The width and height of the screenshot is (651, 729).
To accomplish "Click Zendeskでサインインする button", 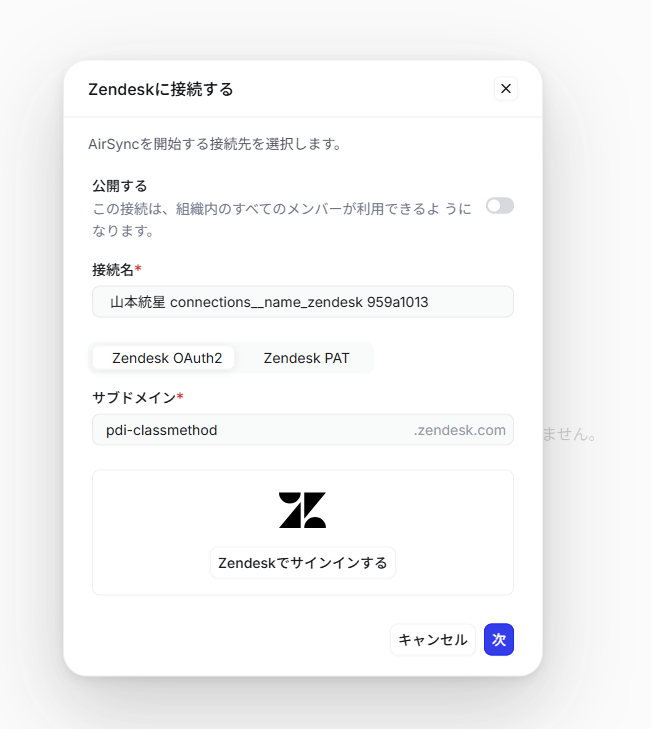I will tap(303, 563).
